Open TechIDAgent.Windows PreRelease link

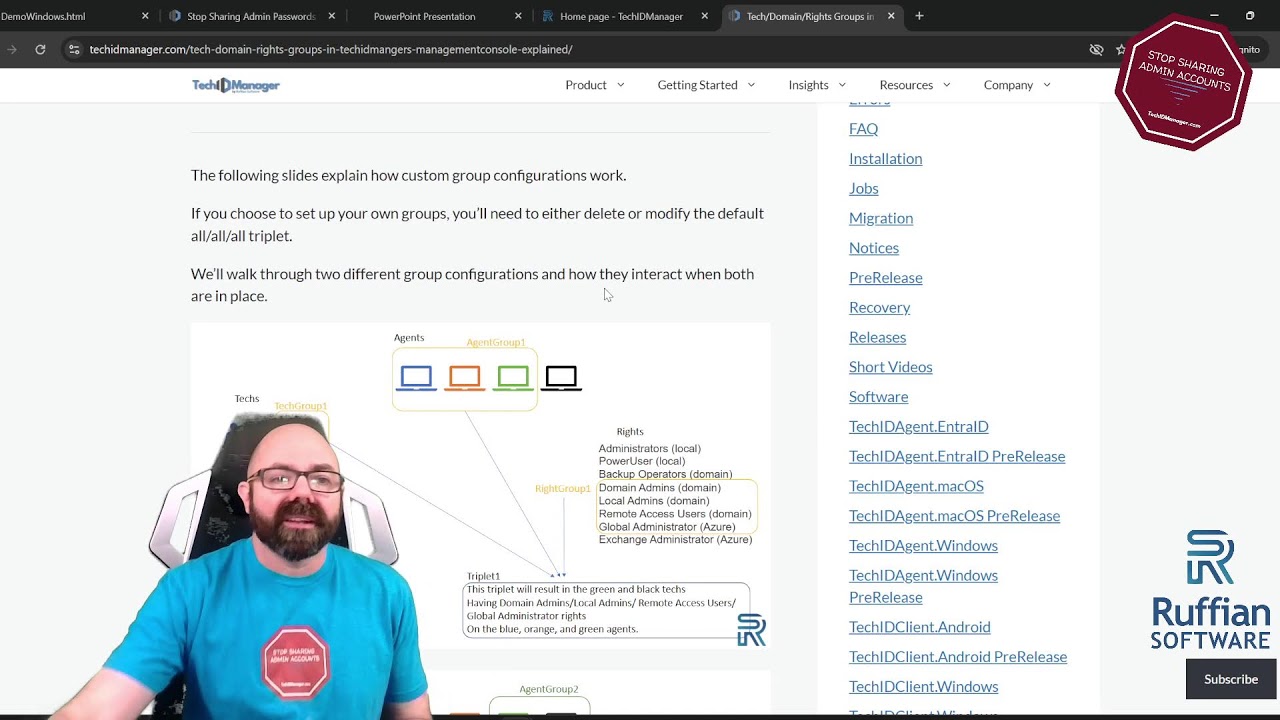(923, 586)
